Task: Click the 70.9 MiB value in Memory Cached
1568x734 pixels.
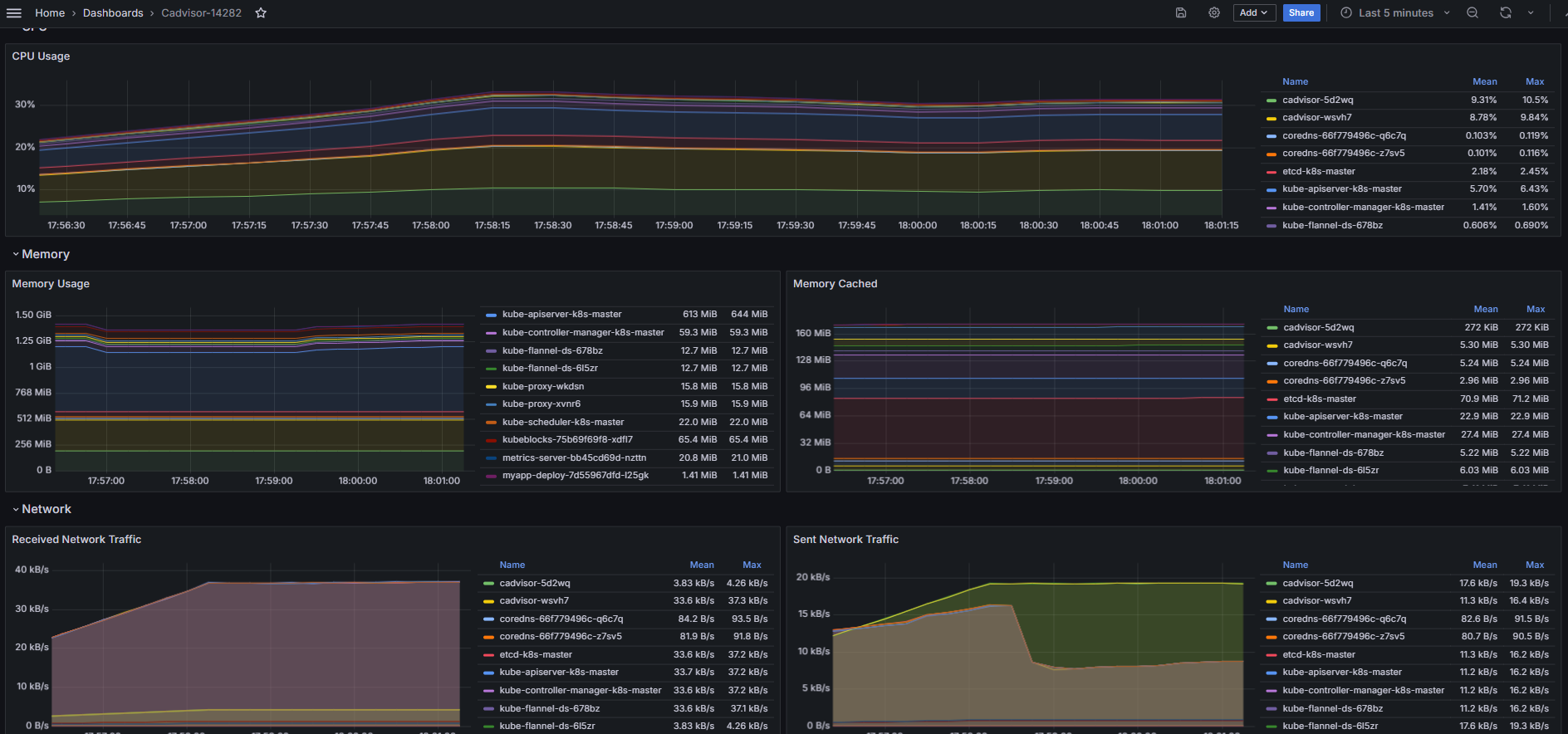Action: (1479, 399)
